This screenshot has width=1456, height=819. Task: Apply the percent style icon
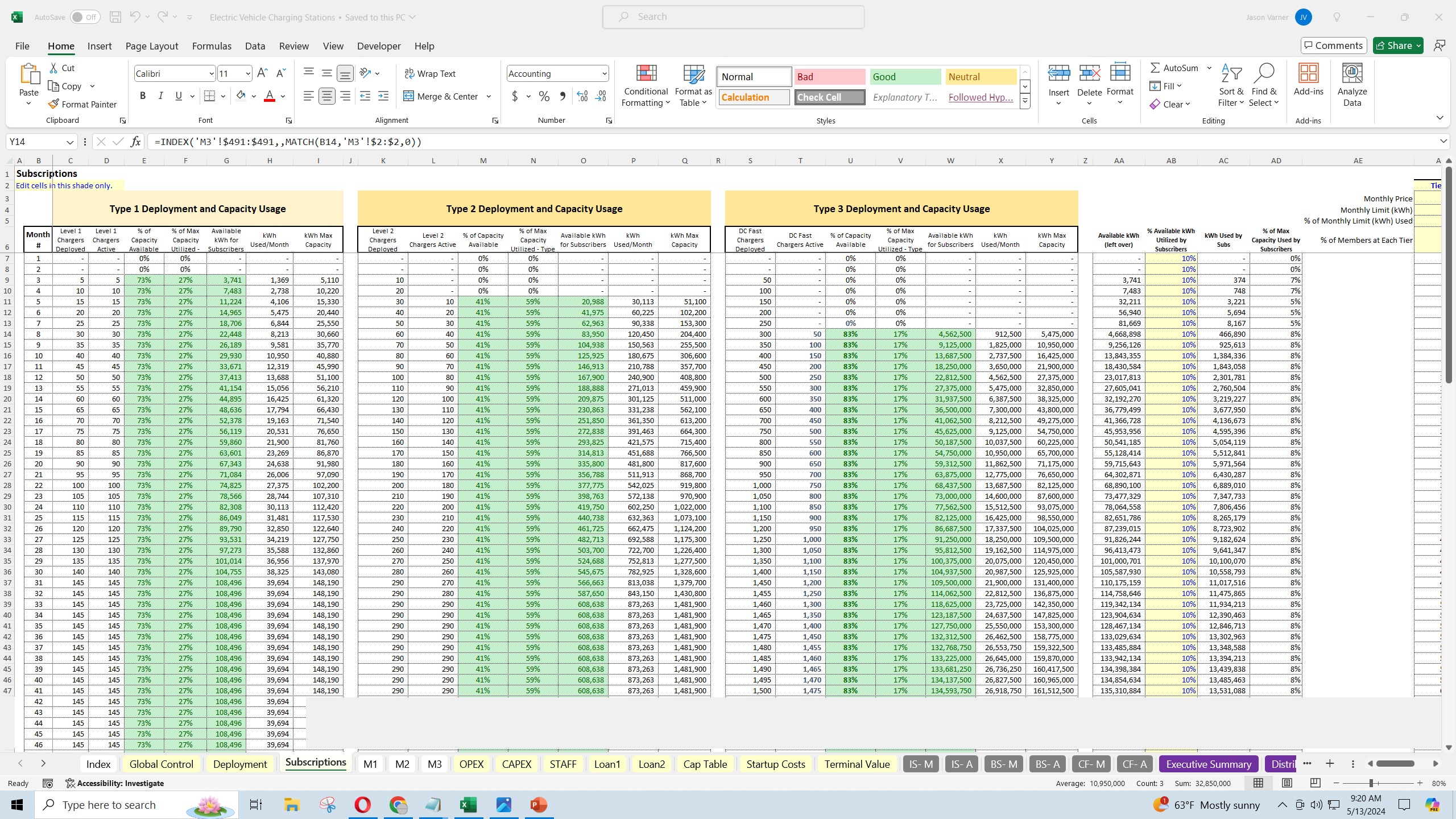tap(544, 96)
